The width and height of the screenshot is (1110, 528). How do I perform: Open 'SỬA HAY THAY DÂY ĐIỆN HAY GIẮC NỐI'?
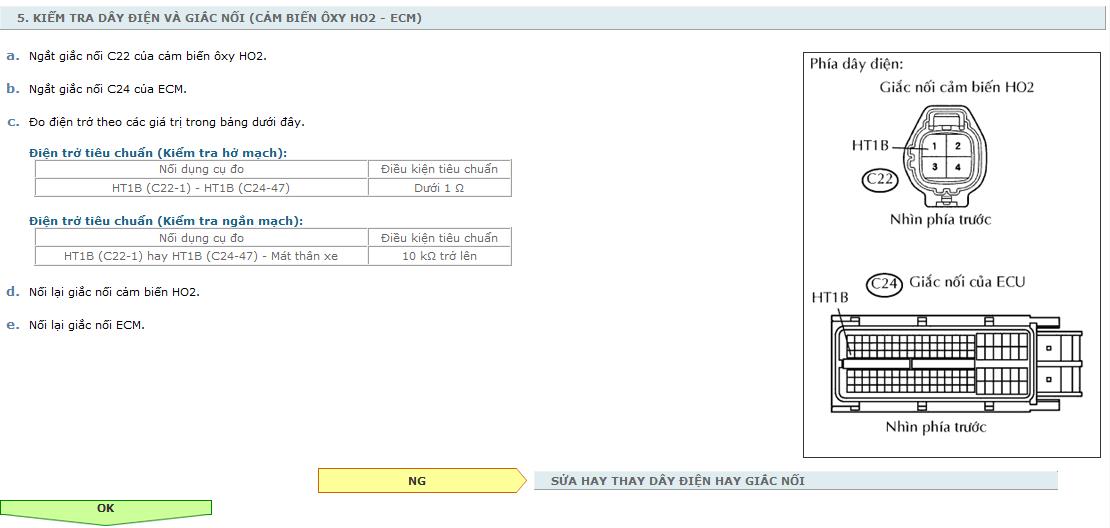796,481
